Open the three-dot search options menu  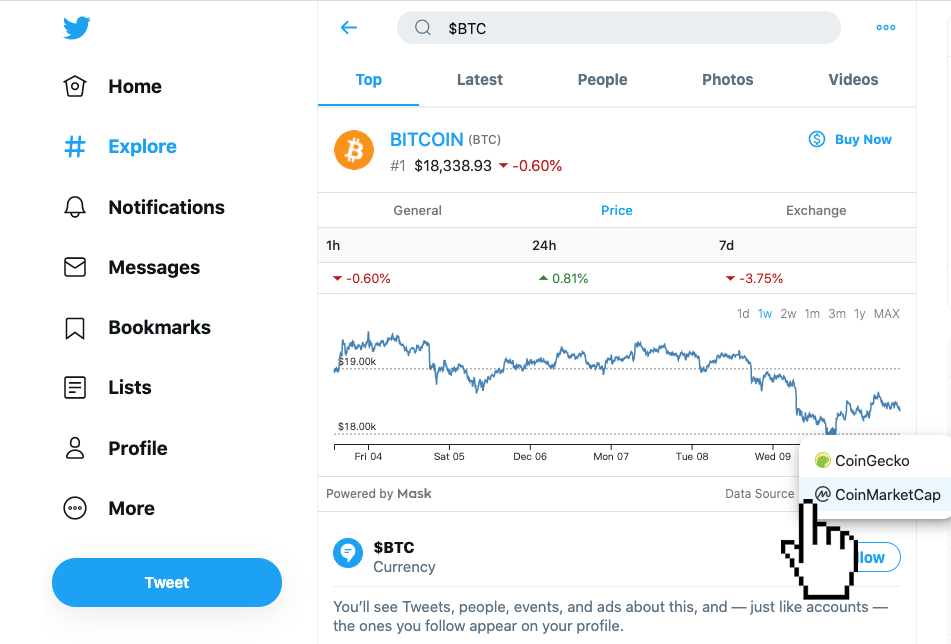885,28
